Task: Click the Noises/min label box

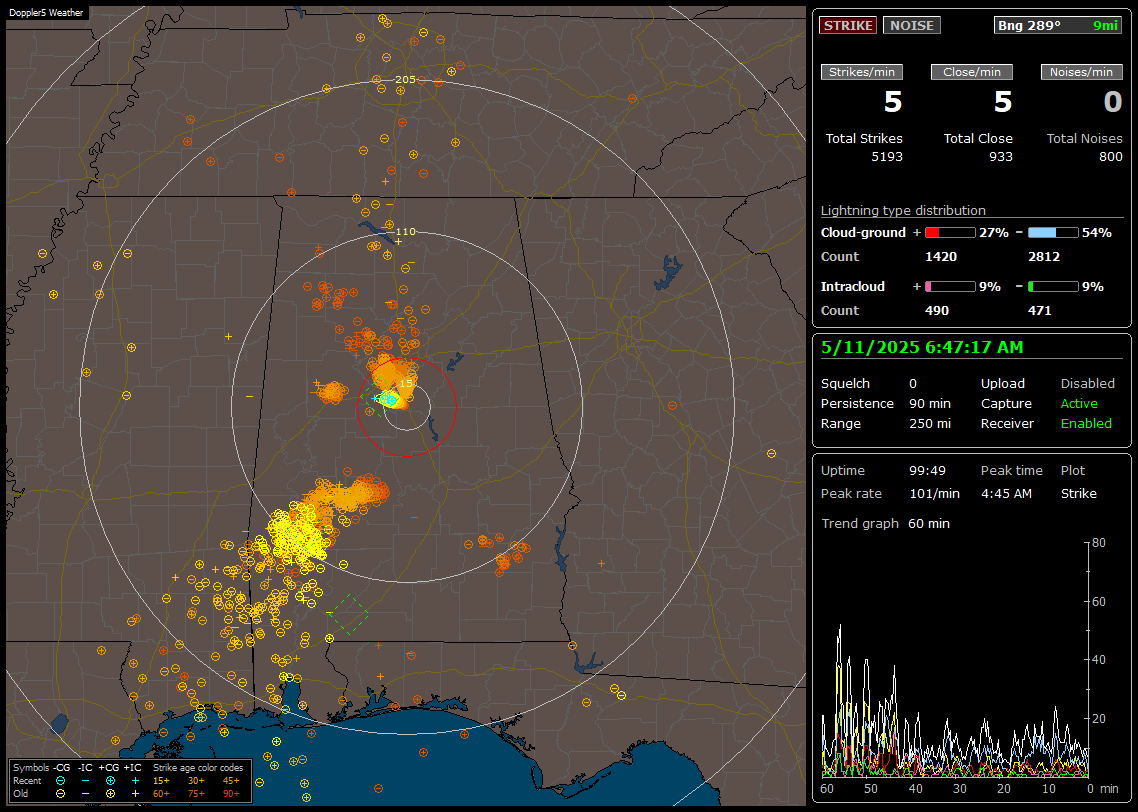Action: [1081, 72]
